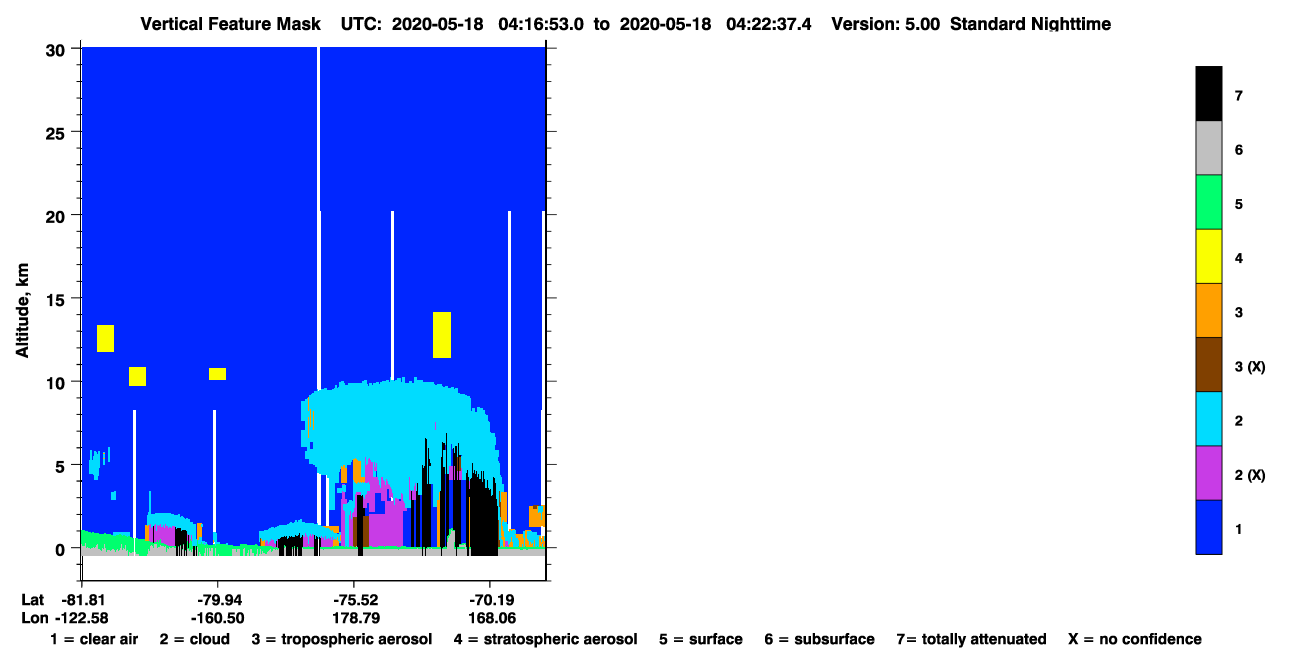Viewport: 1300px width, 667px height.
Task: Click legend entry 'X = no confidence'
Action: 1135,639
